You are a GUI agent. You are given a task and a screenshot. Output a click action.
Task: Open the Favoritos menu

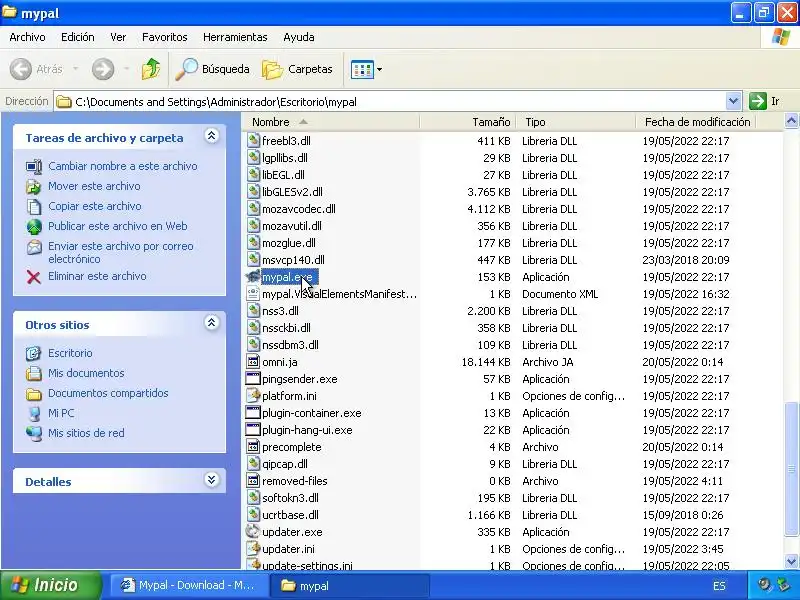pos(164,37)
